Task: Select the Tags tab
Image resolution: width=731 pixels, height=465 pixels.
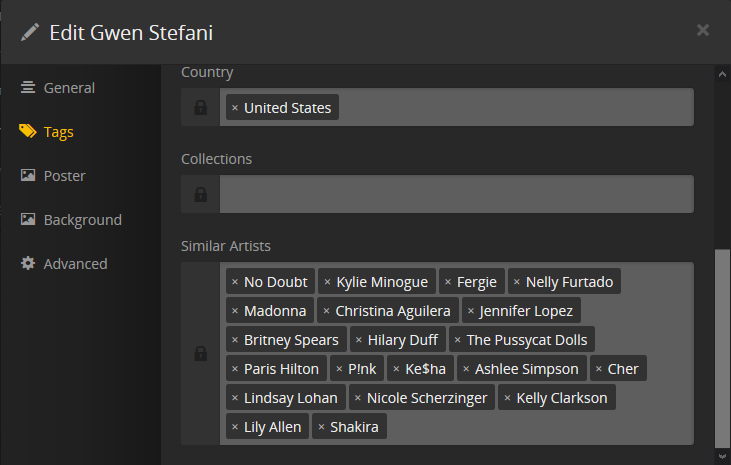Action: coord(58,132)
